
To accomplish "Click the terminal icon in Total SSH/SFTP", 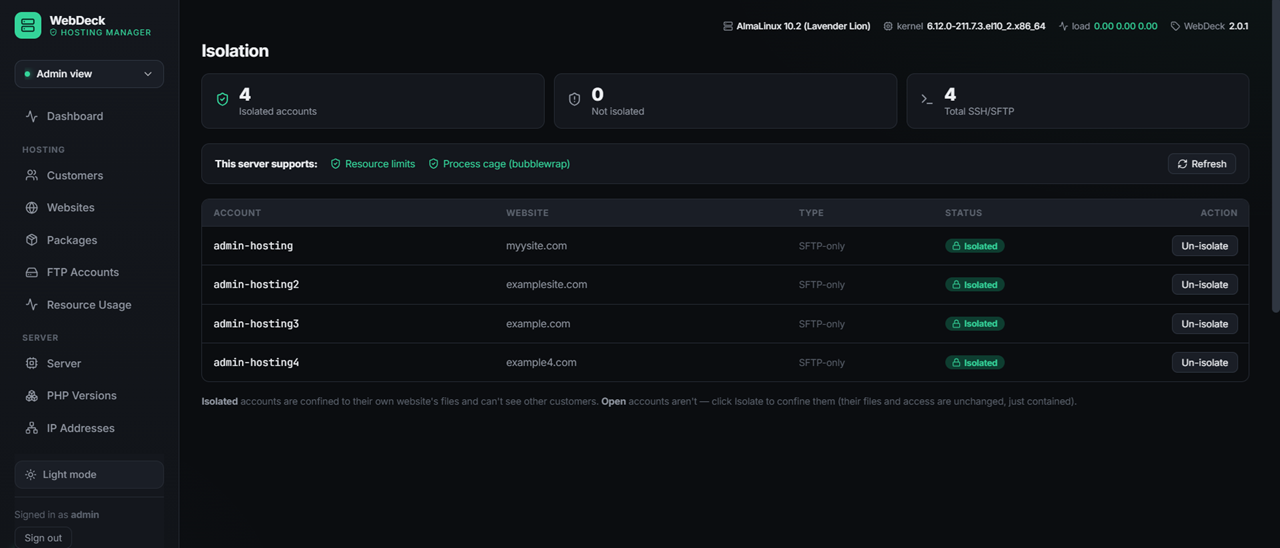I will click(927, 100).
